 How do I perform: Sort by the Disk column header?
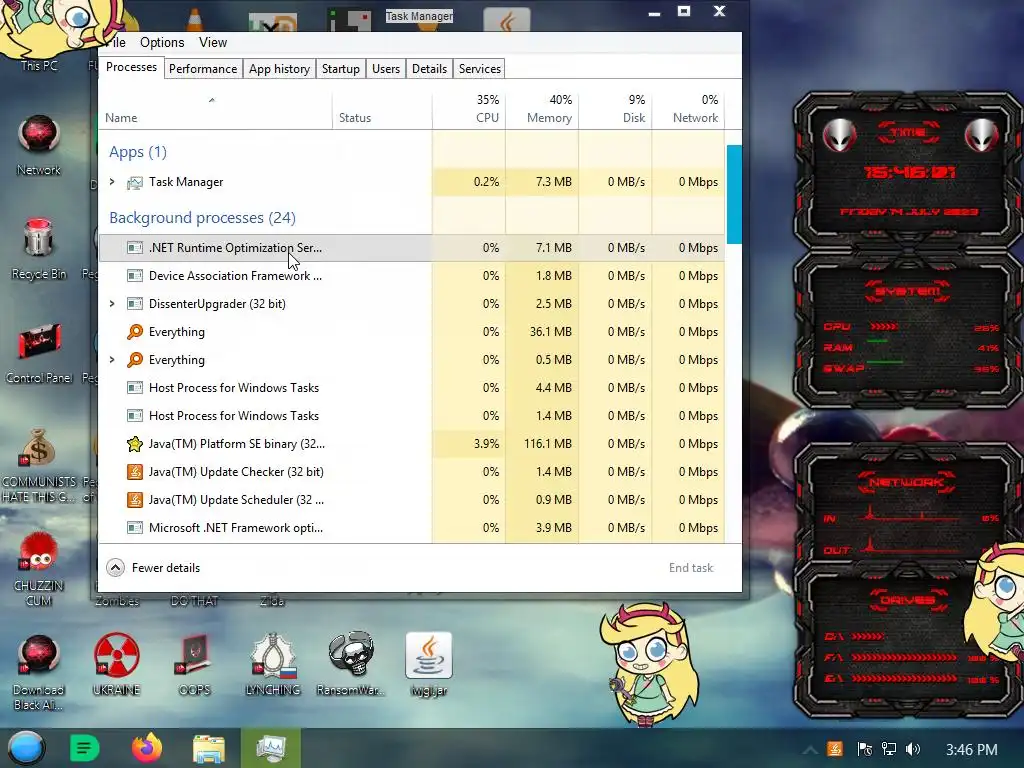click(615, 111)
